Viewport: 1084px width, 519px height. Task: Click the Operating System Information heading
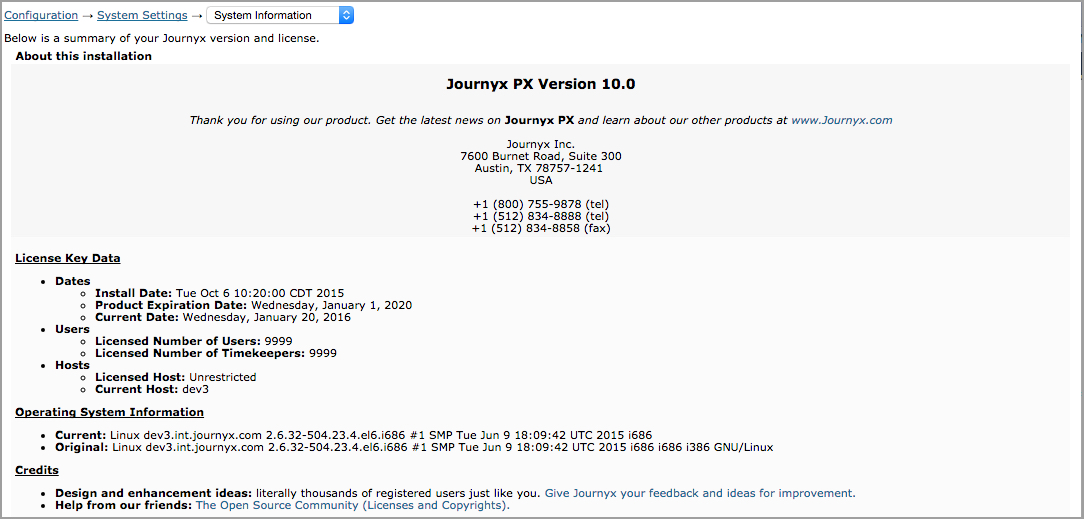109,413
